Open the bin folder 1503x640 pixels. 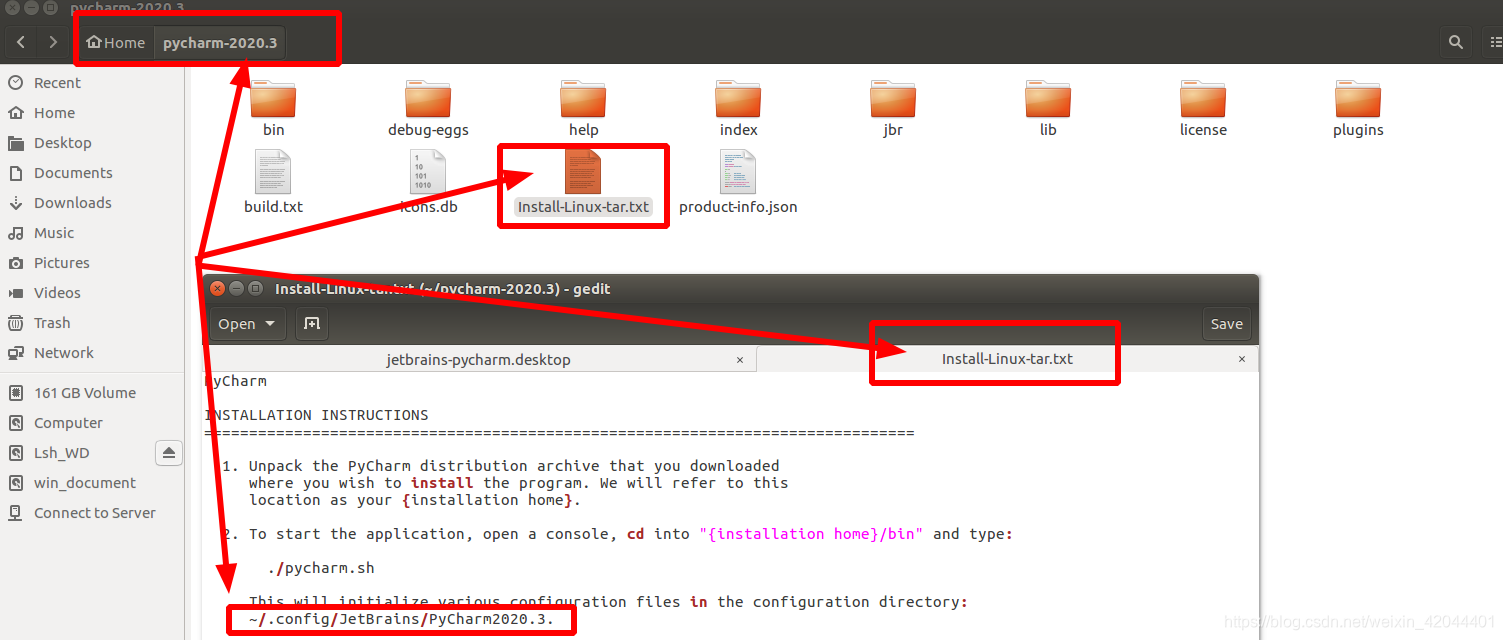click(x=273, y=100)
